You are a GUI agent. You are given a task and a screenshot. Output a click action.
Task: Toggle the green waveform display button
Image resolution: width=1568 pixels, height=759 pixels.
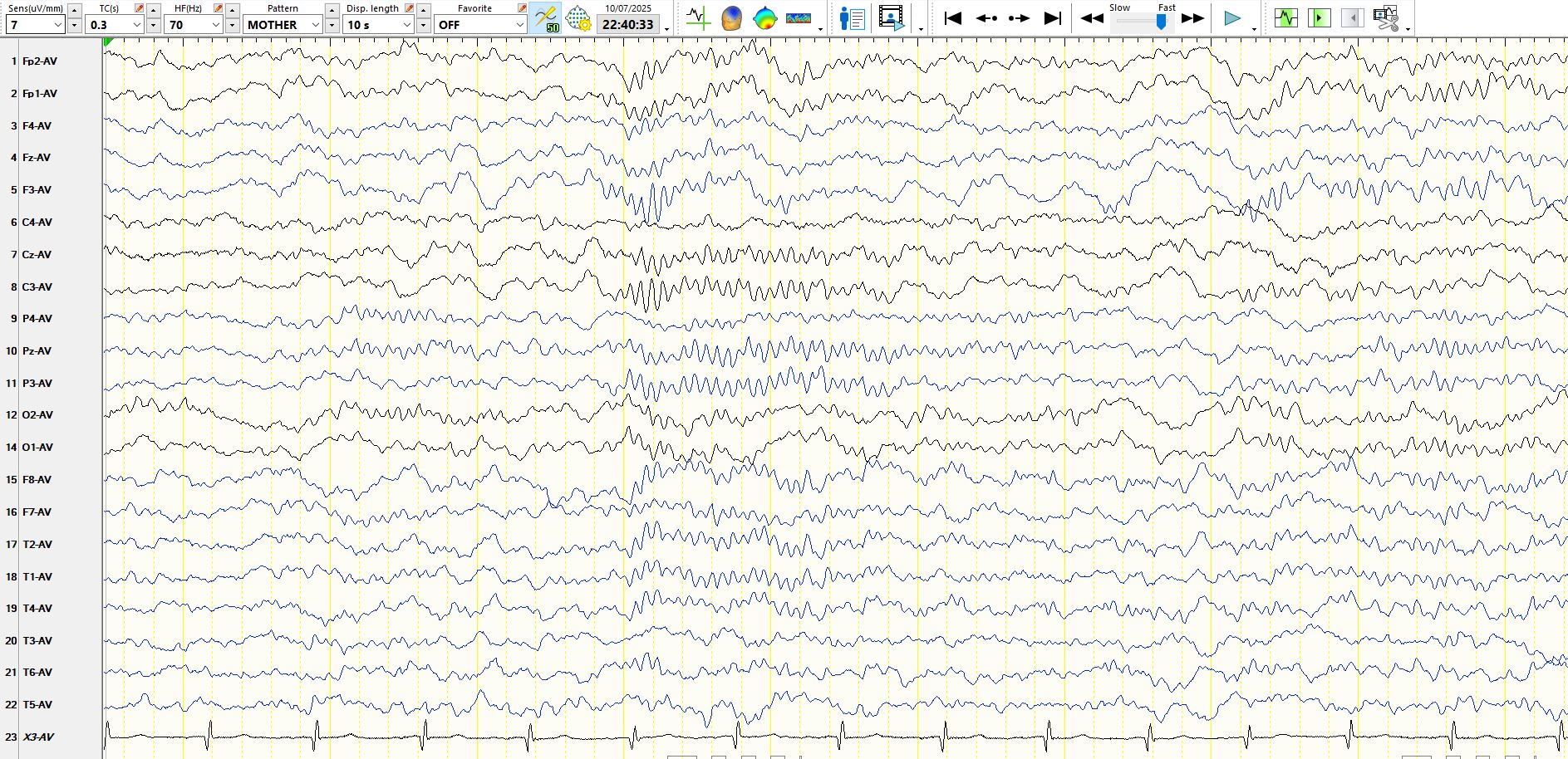1285,18
